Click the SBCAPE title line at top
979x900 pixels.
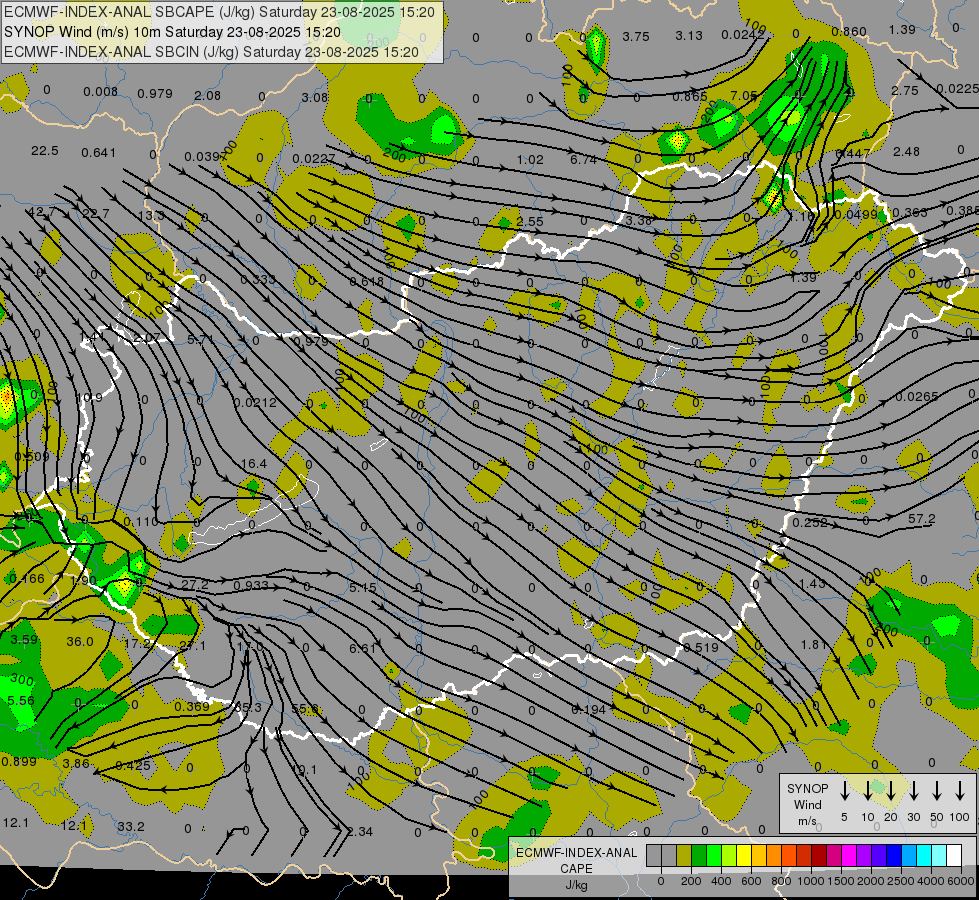tap(219, 12)
